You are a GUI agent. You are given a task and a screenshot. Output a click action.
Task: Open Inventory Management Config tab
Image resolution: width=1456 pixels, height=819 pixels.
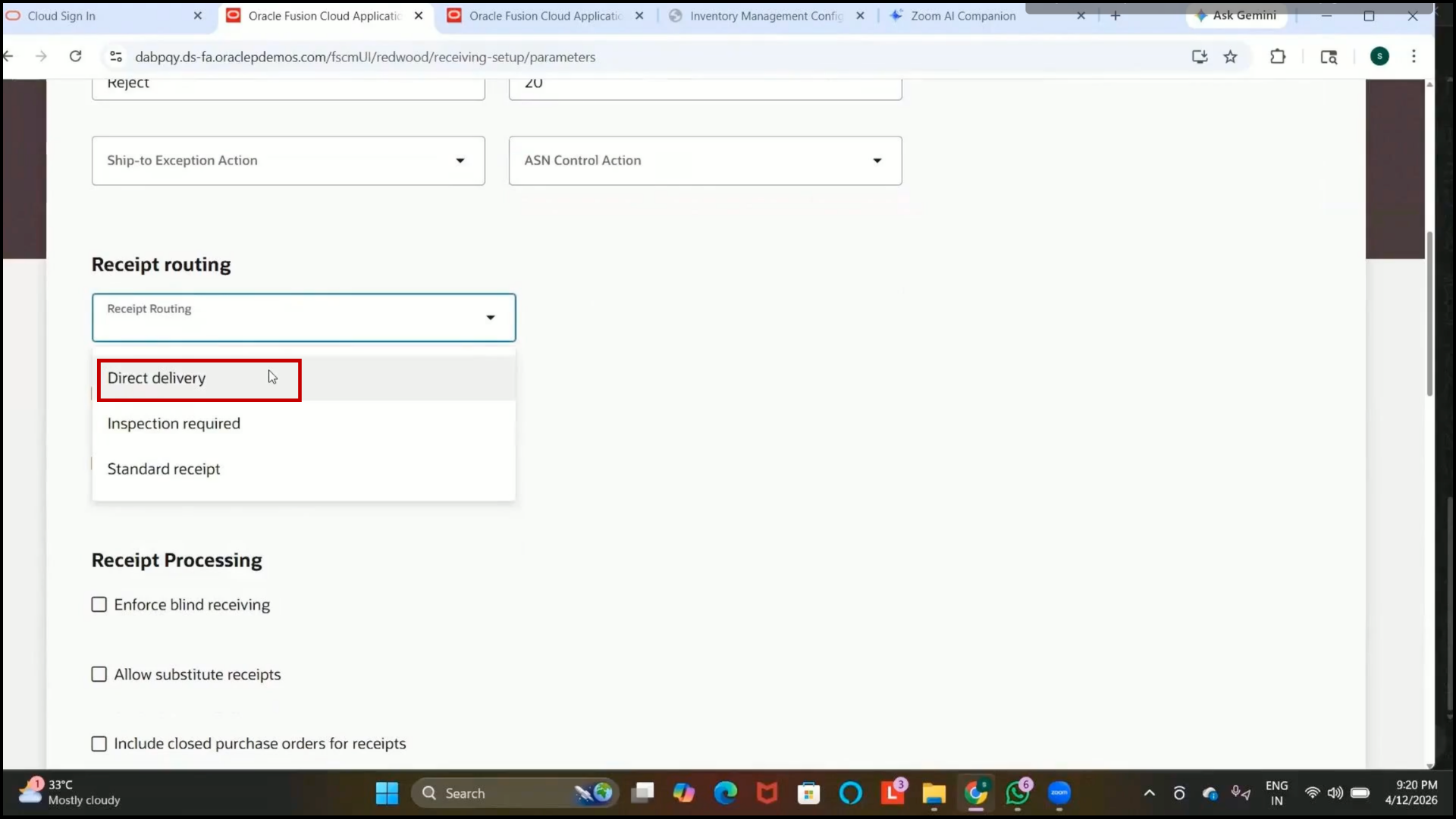[766, 16]
